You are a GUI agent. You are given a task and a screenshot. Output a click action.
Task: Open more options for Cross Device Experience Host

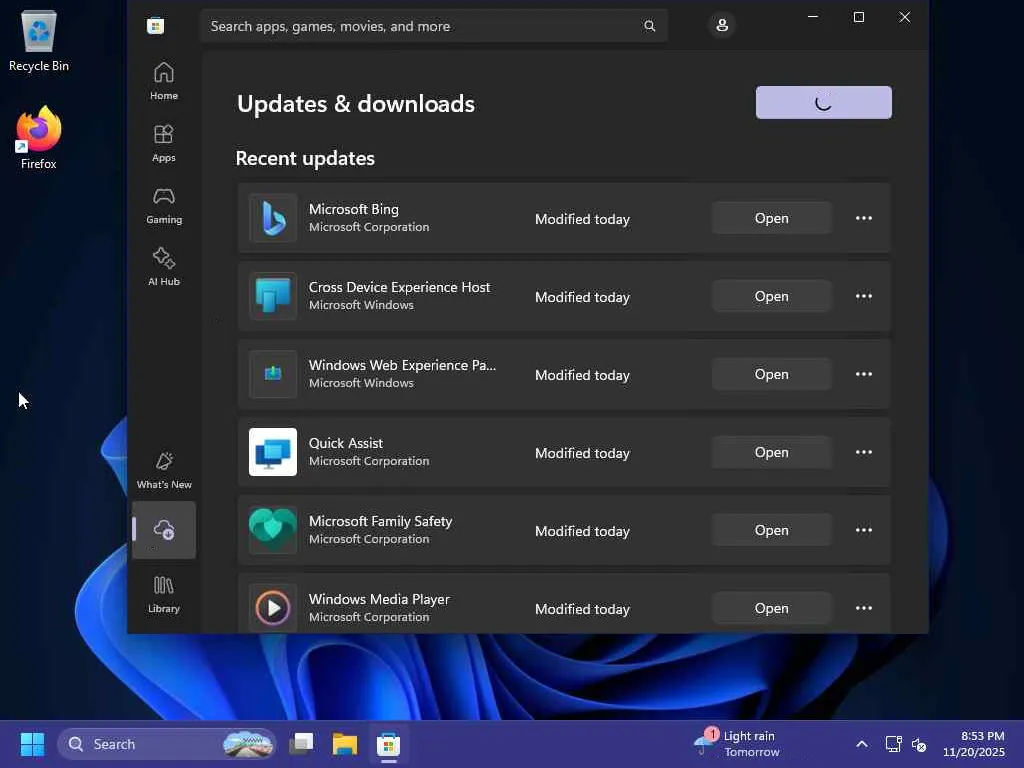(863, 296)
